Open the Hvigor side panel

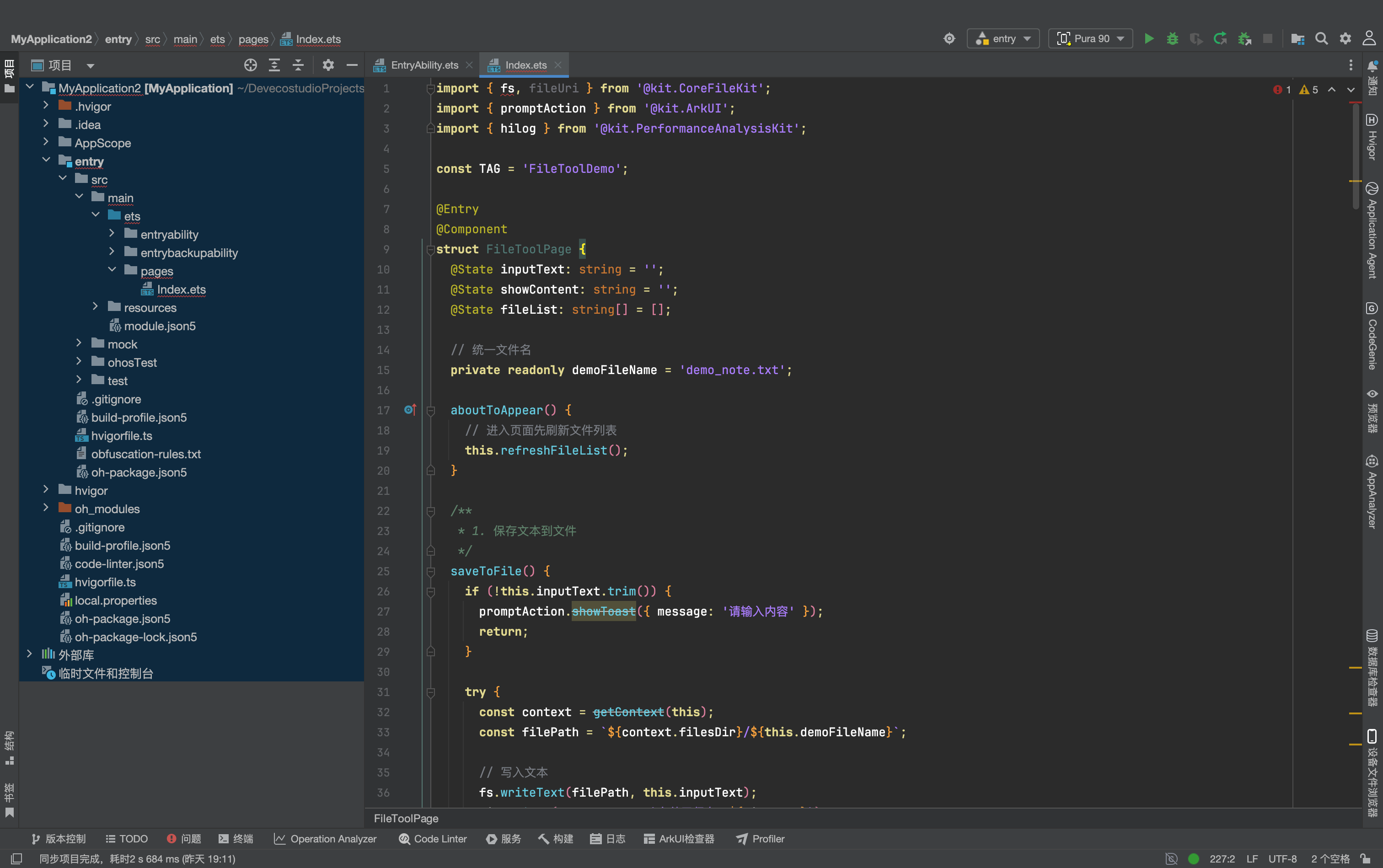(x=1372, y=137)
